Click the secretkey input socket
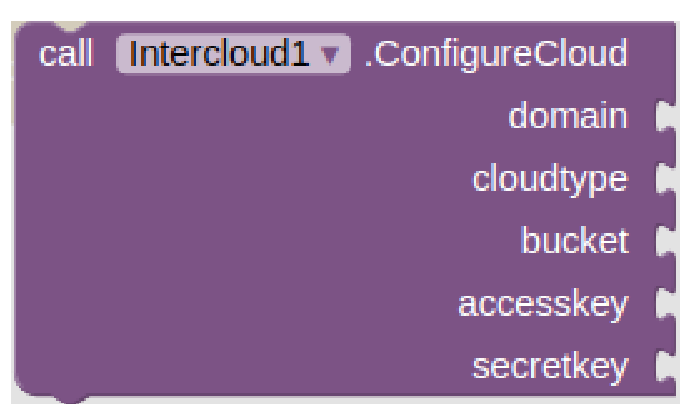 tap(666, 366)
